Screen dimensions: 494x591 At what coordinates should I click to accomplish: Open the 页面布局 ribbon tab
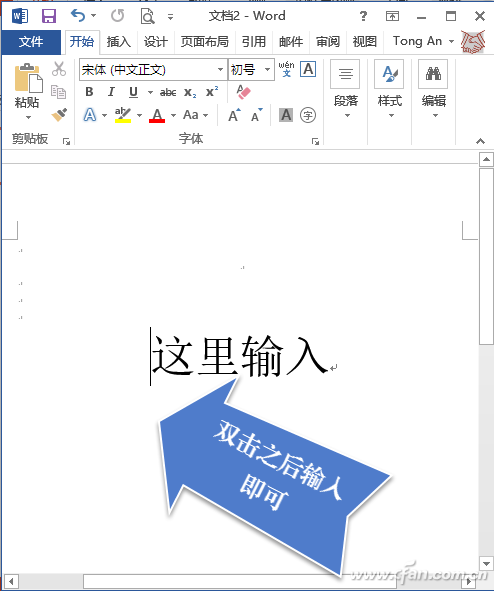pyautogui.click(x=205, y=41)
